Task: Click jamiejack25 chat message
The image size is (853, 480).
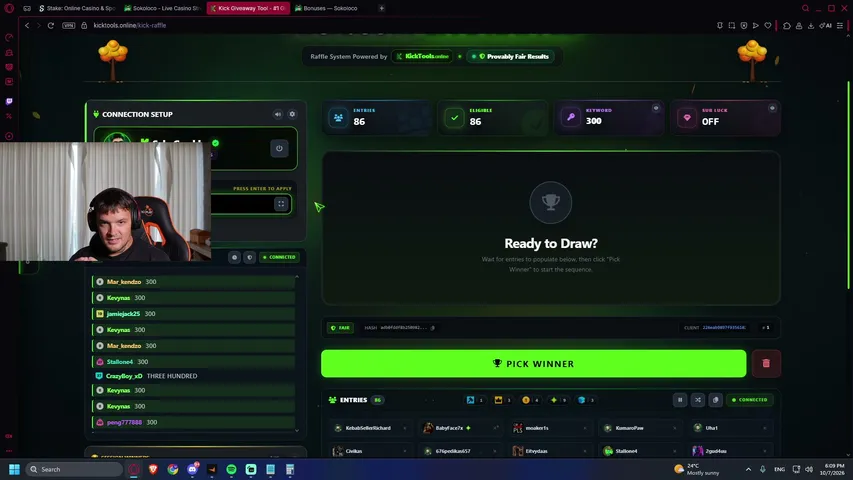Action: pyautogui.click(x=193, y=314)
